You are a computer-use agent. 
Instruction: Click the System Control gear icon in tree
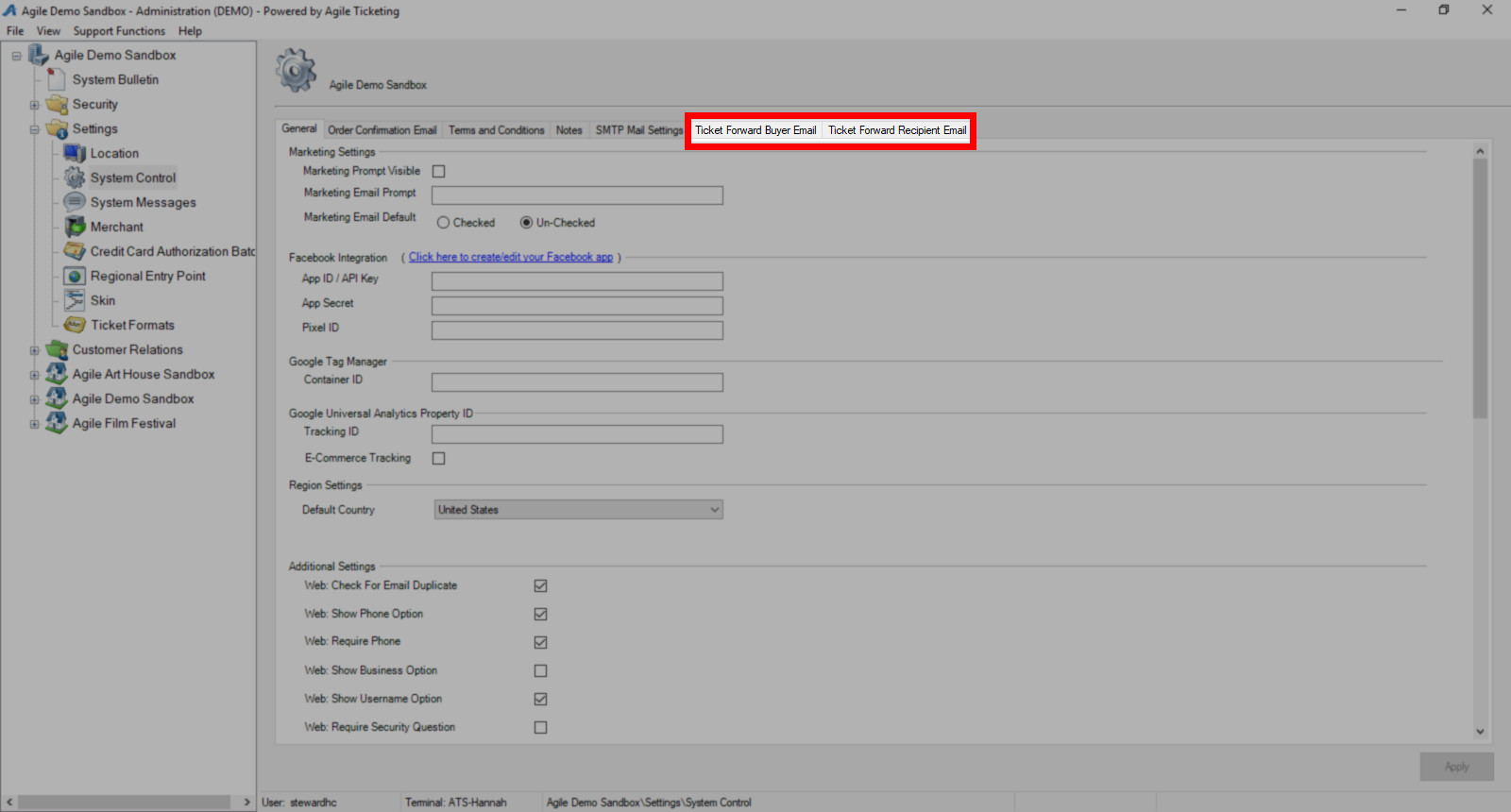[75, 178]
